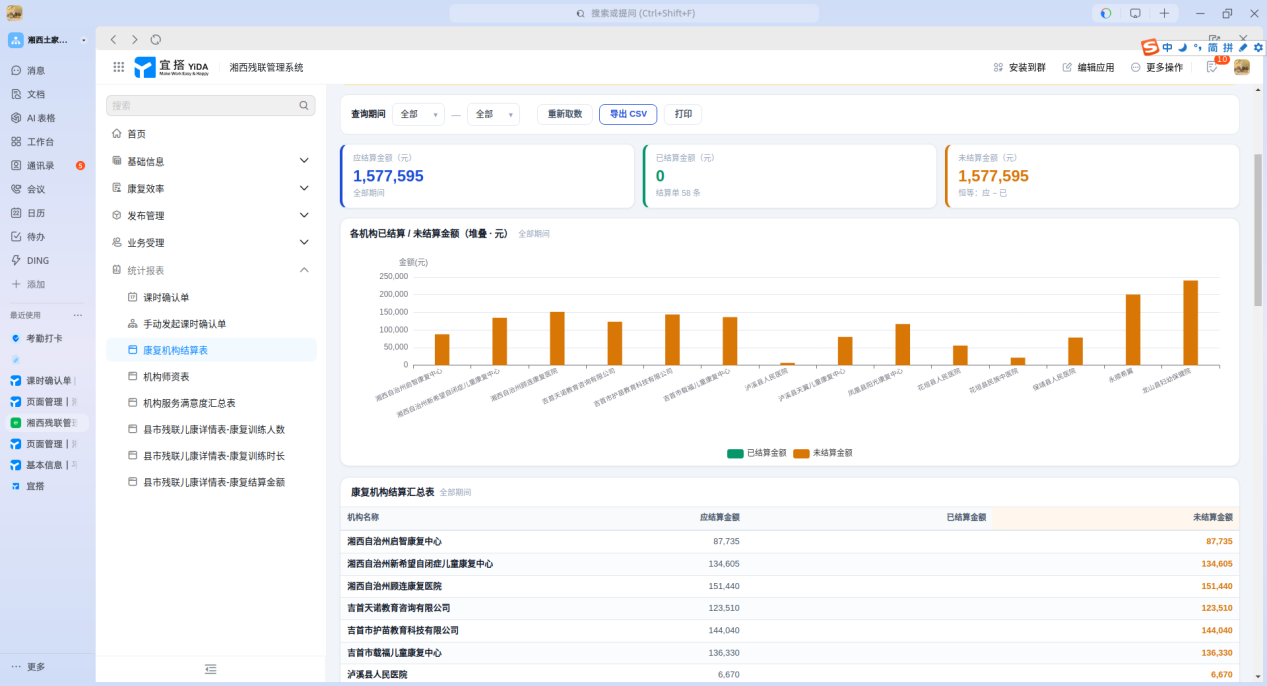Click the navigation 搜索 input field
The width and height of the screenshot is (1267, 686).
coord(211,105)
